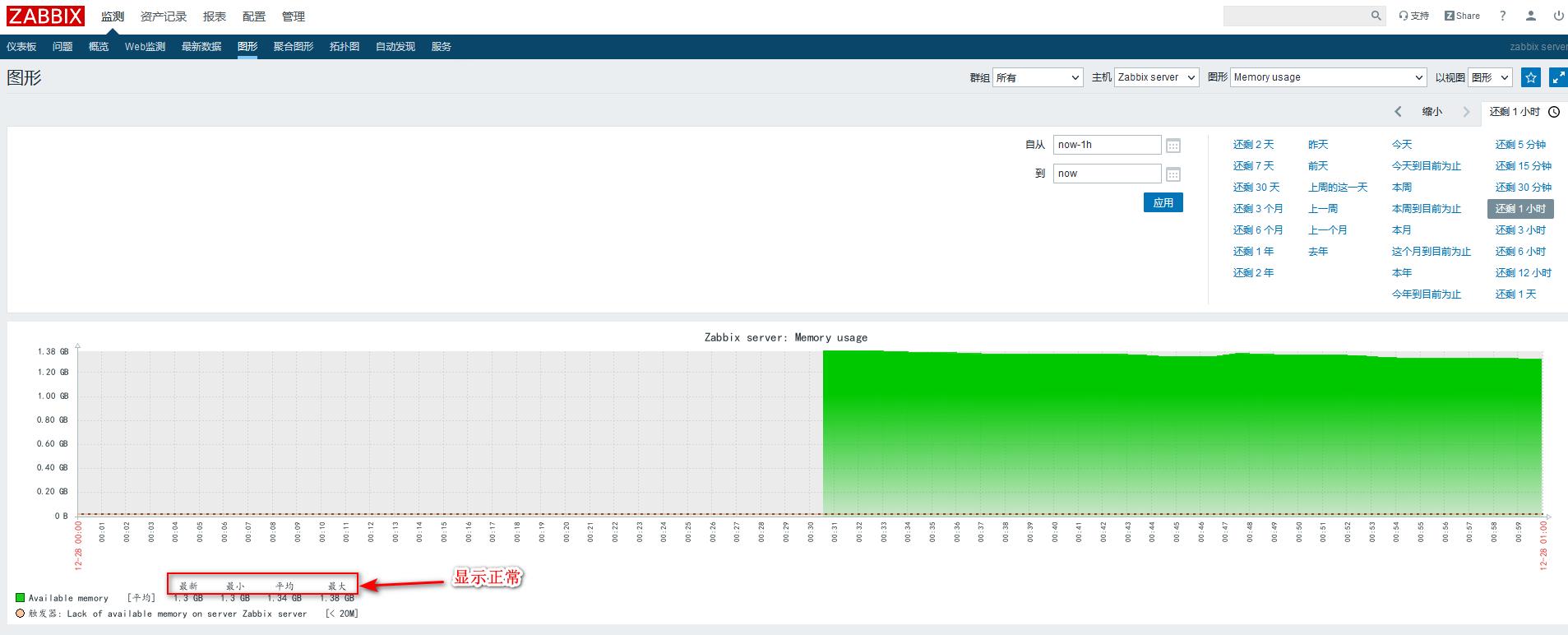Go to the 最新数据 submenu
Screen dimensions: 1568x635
(201, 47)
